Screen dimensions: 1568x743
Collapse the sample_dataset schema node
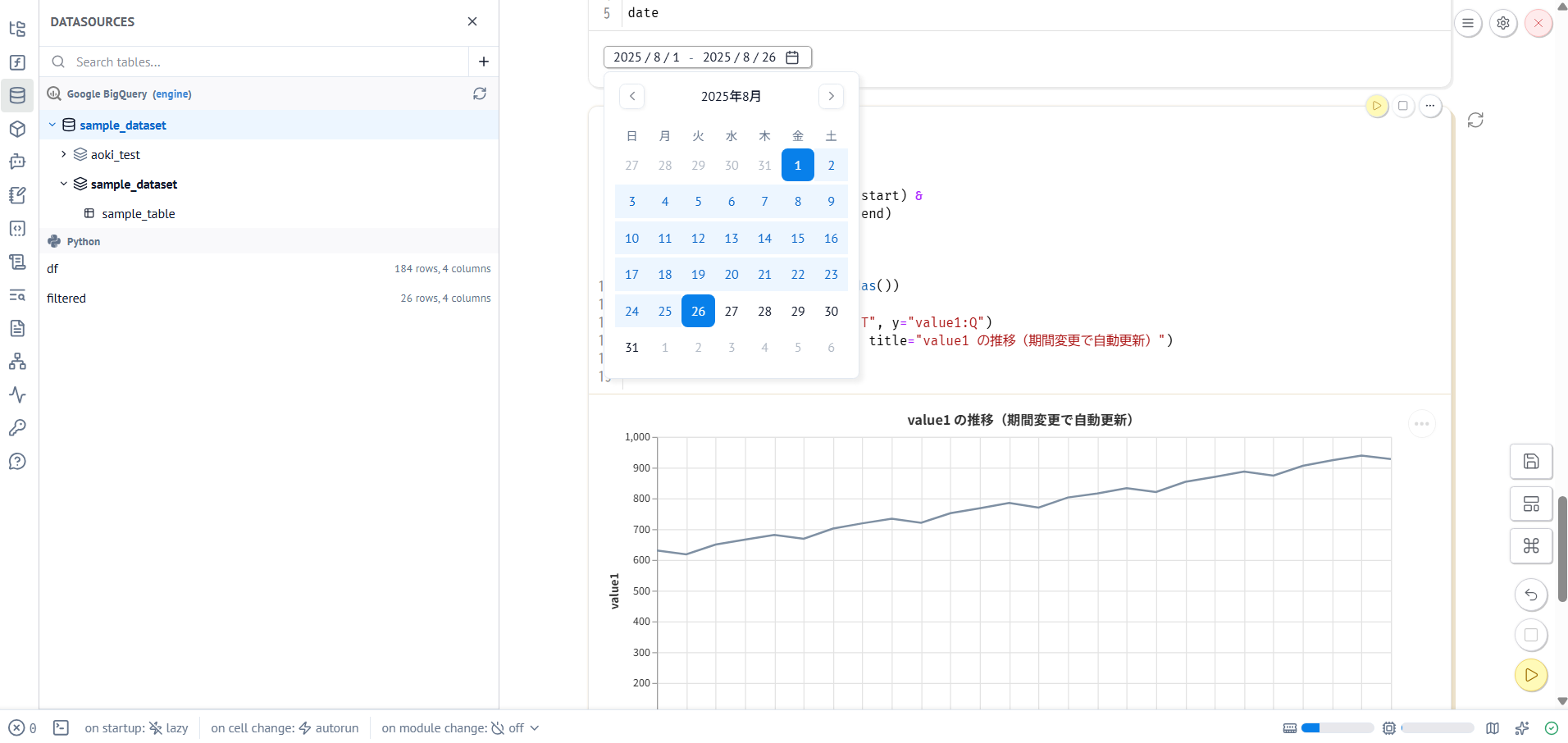coord(64,184)
